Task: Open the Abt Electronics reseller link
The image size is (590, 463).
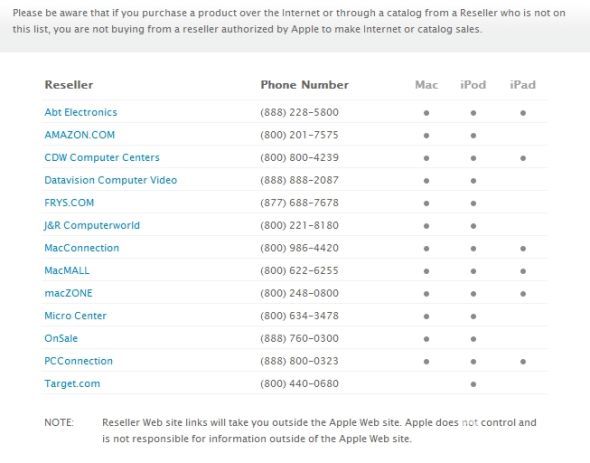Action: (x=81, y=113)
